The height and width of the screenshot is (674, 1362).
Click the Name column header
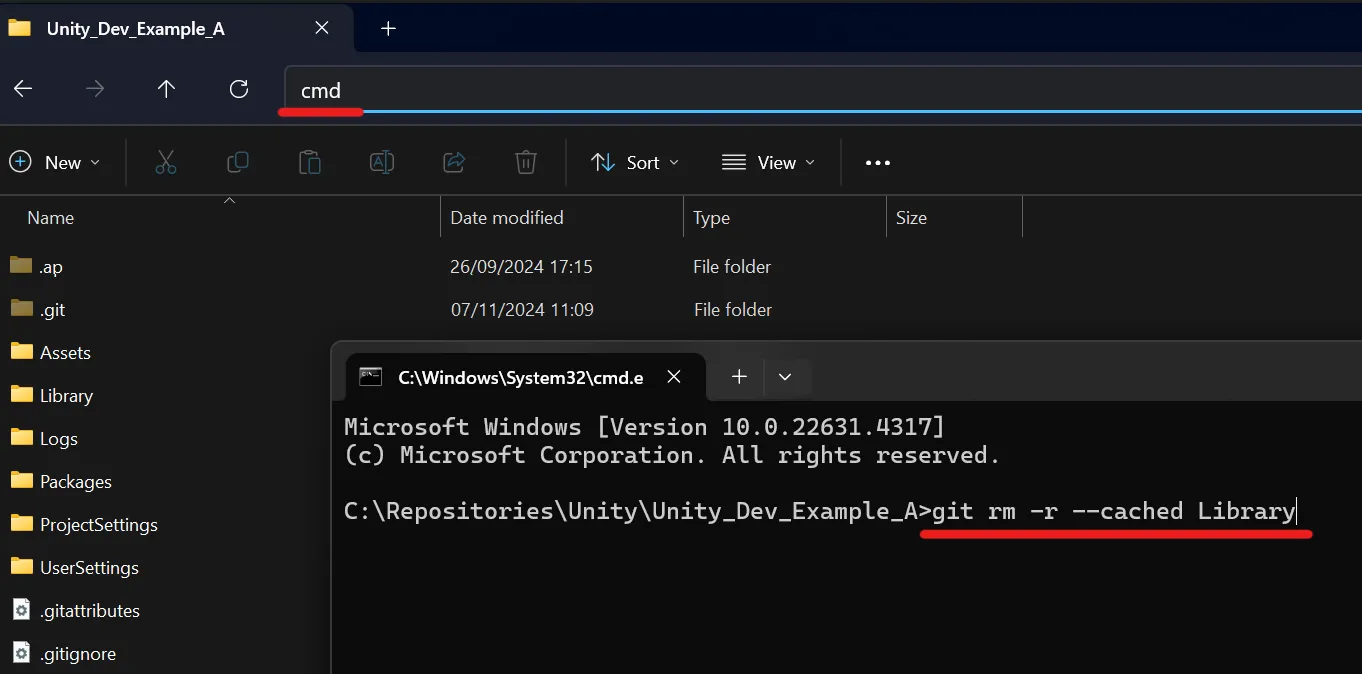click(x=49, y=217)
